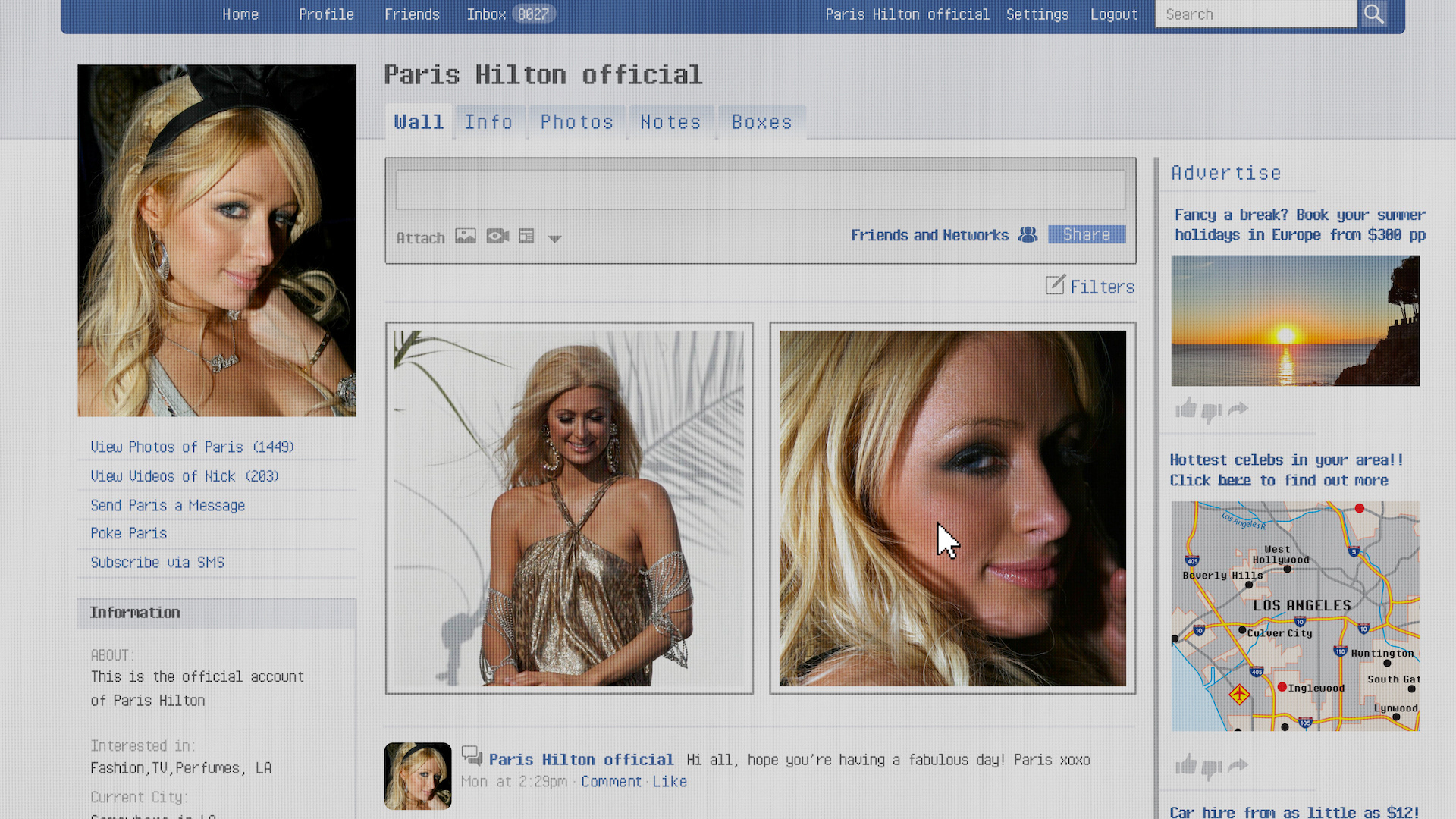Viewport: 1456px width, 819px height.
Task: Switch to the Notes tab
Action: 670,122
